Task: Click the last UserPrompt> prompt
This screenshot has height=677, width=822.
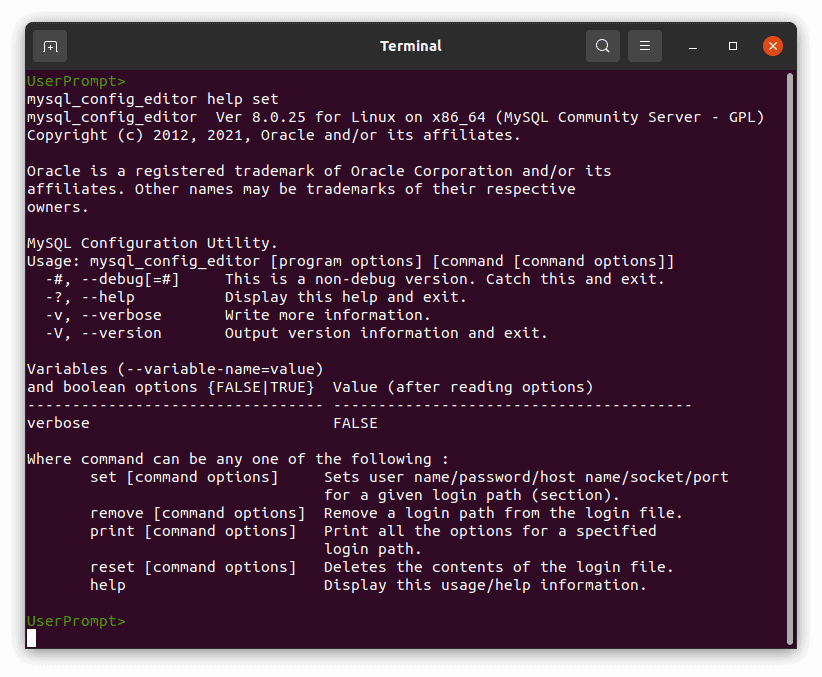Action: [76, 621]
